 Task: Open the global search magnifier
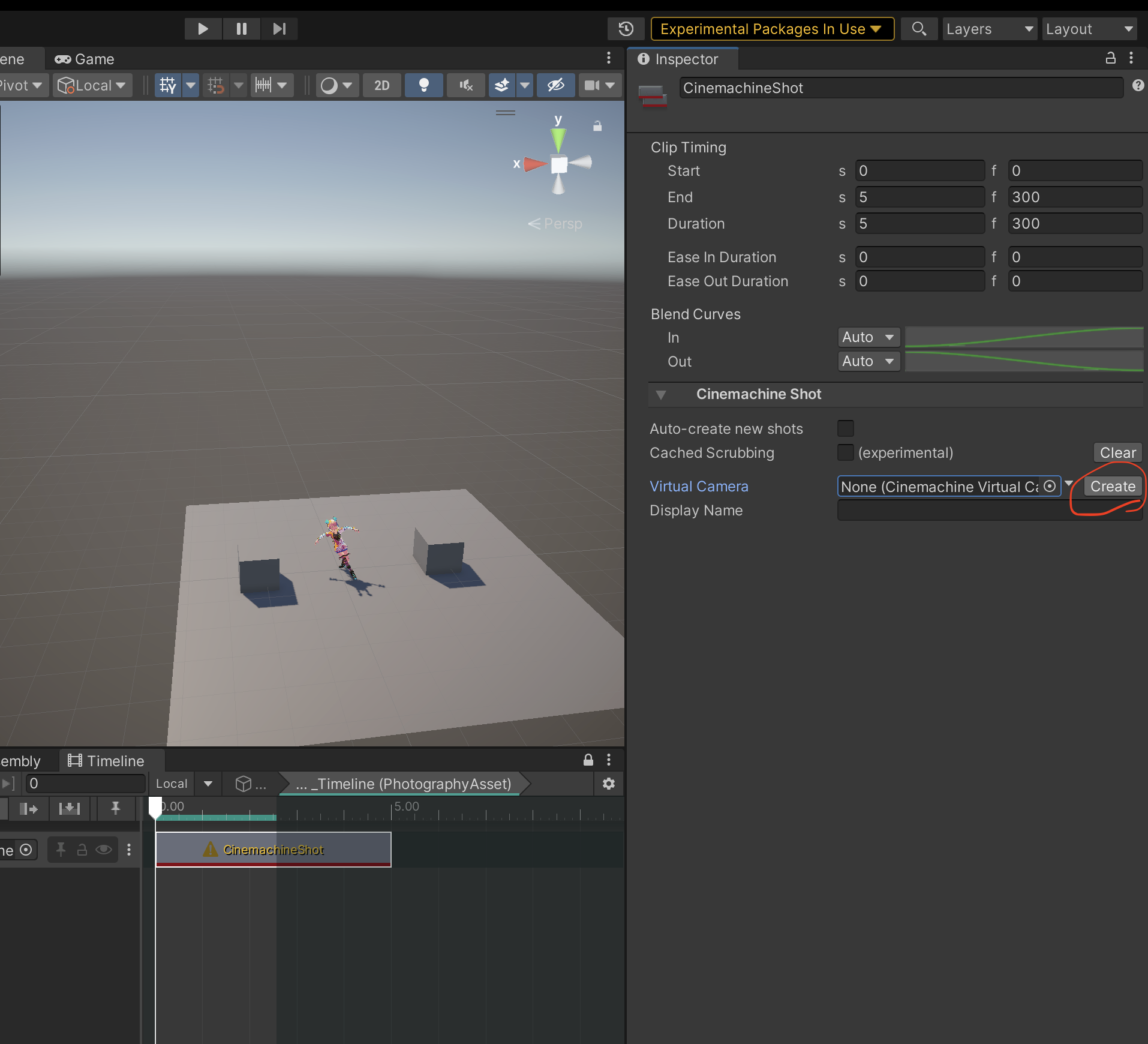click(919, 29)
